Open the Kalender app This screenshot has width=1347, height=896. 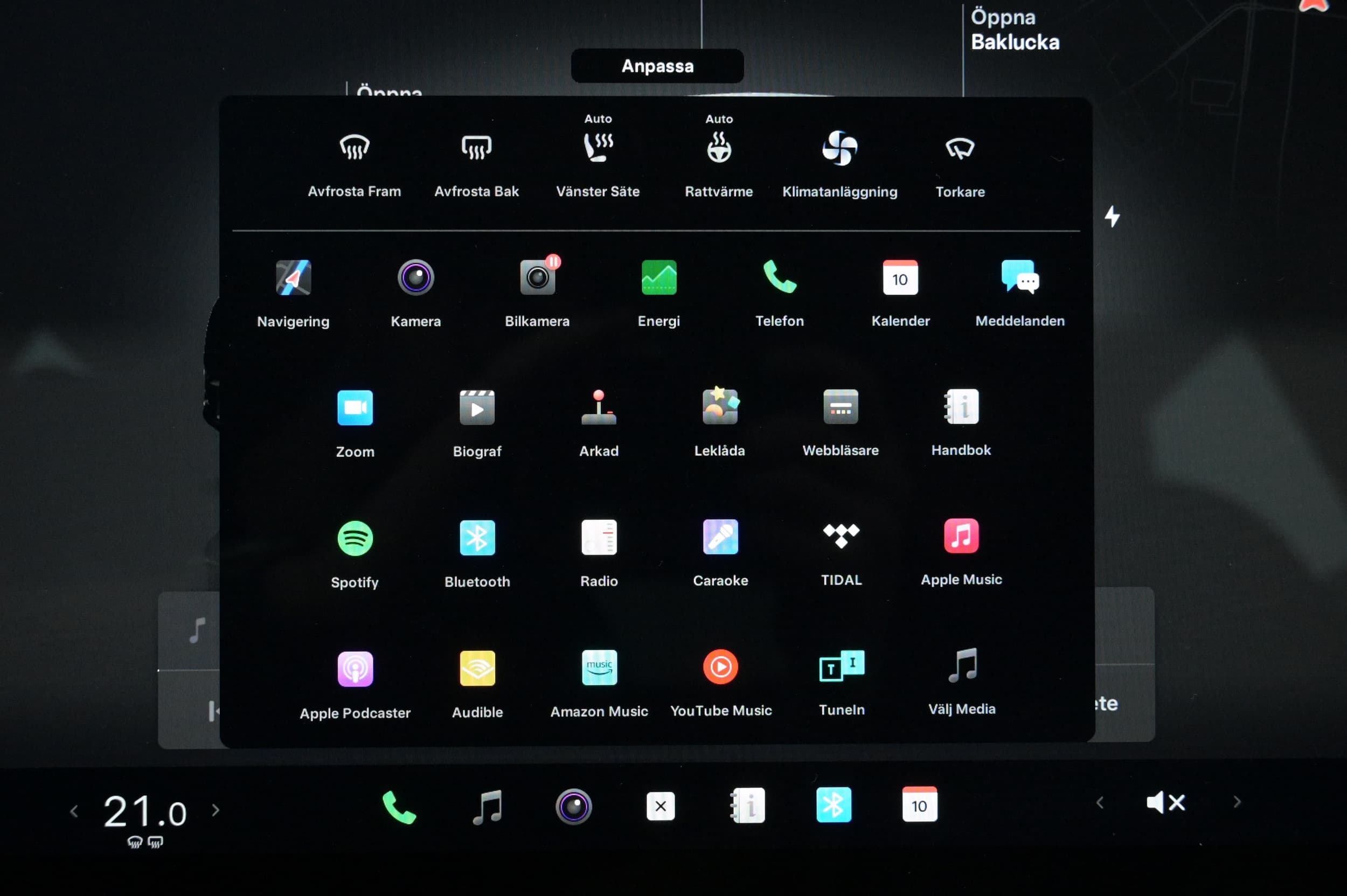click(900, 277)
